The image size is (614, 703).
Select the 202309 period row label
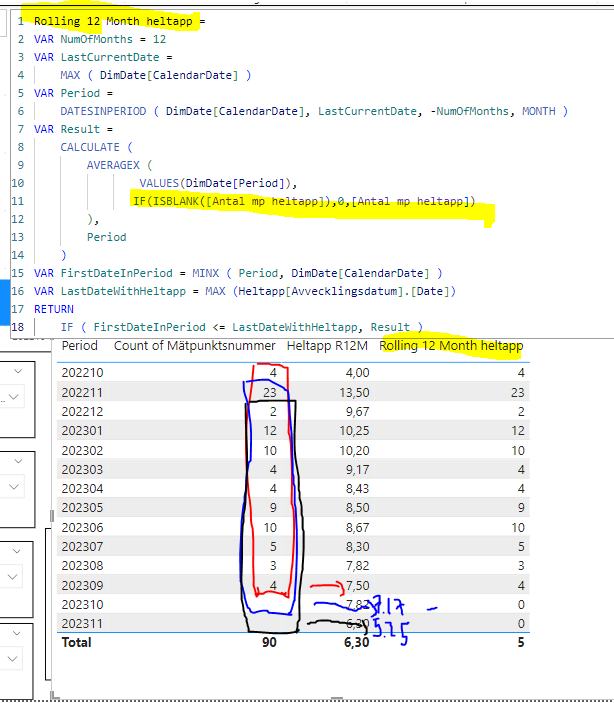pos(82,585)
